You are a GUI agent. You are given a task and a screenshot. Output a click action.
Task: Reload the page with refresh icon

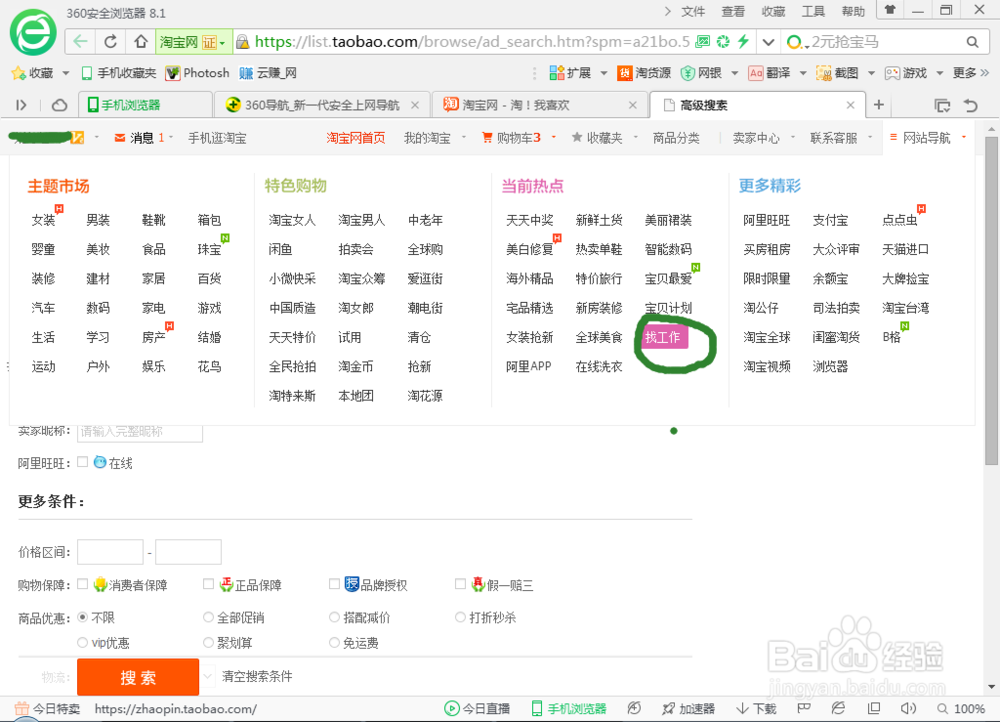click(110, 42)
